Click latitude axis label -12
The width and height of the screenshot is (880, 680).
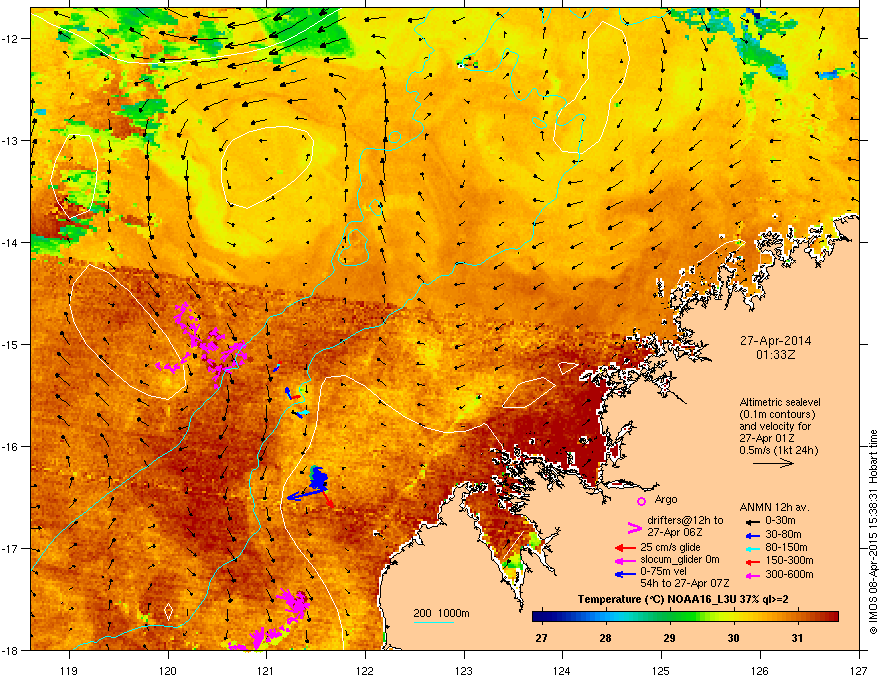10,38
